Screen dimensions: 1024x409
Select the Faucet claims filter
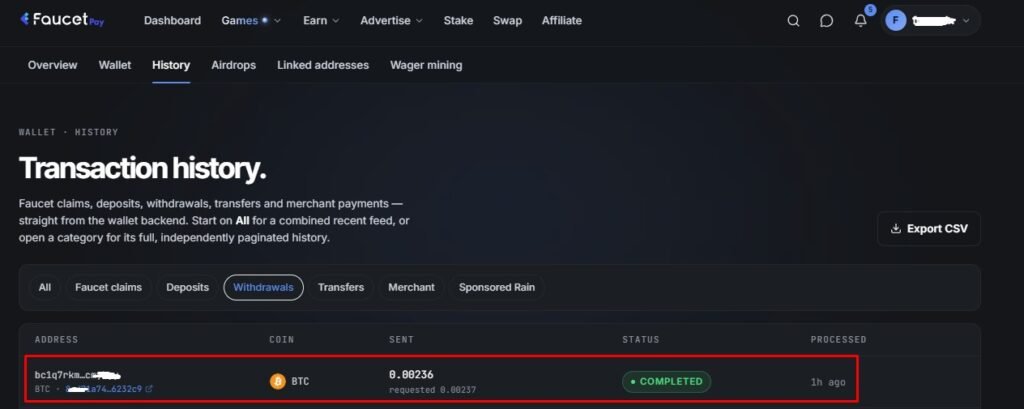click(x=108, y=287)
